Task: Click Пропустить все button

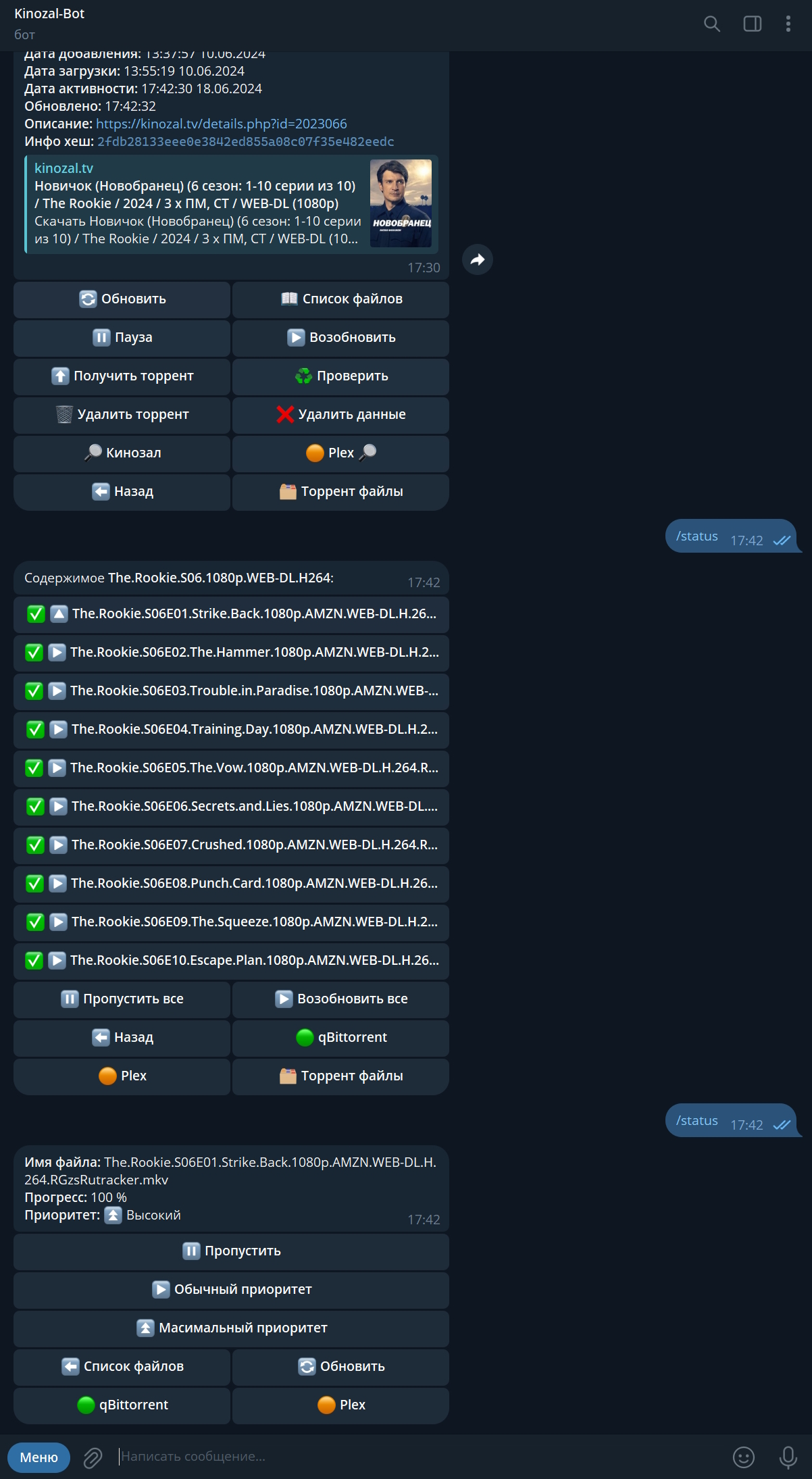Action: click(122, 999)
